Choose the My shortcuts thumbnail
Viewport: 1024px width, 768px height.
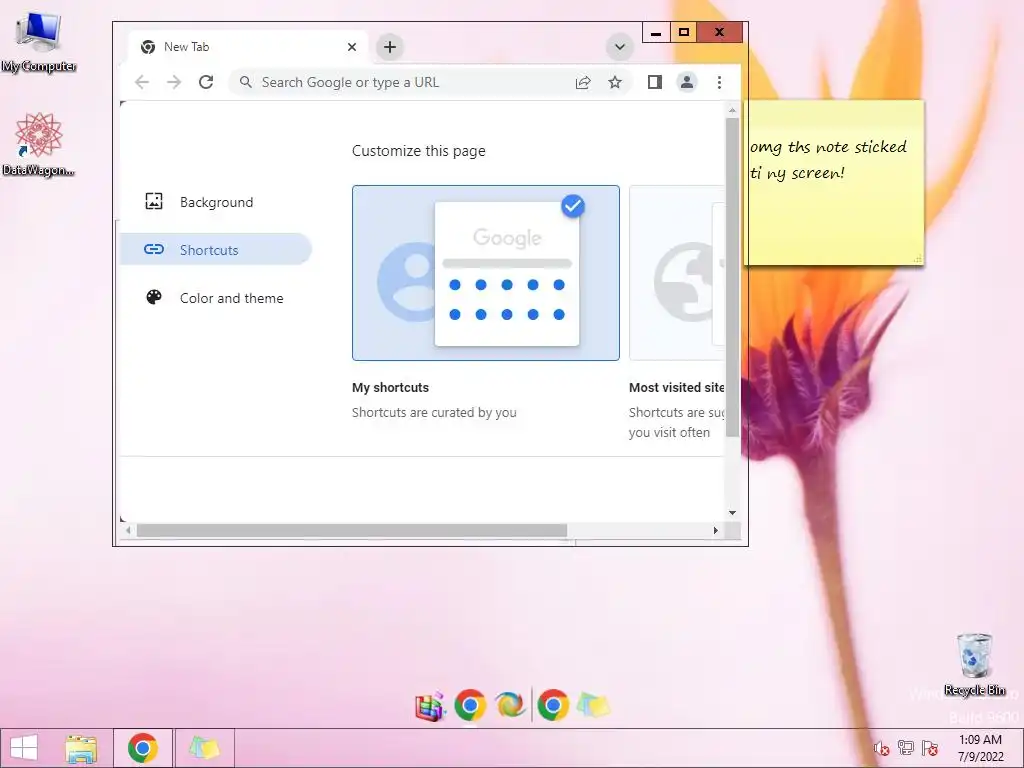(x=486, y=273)
